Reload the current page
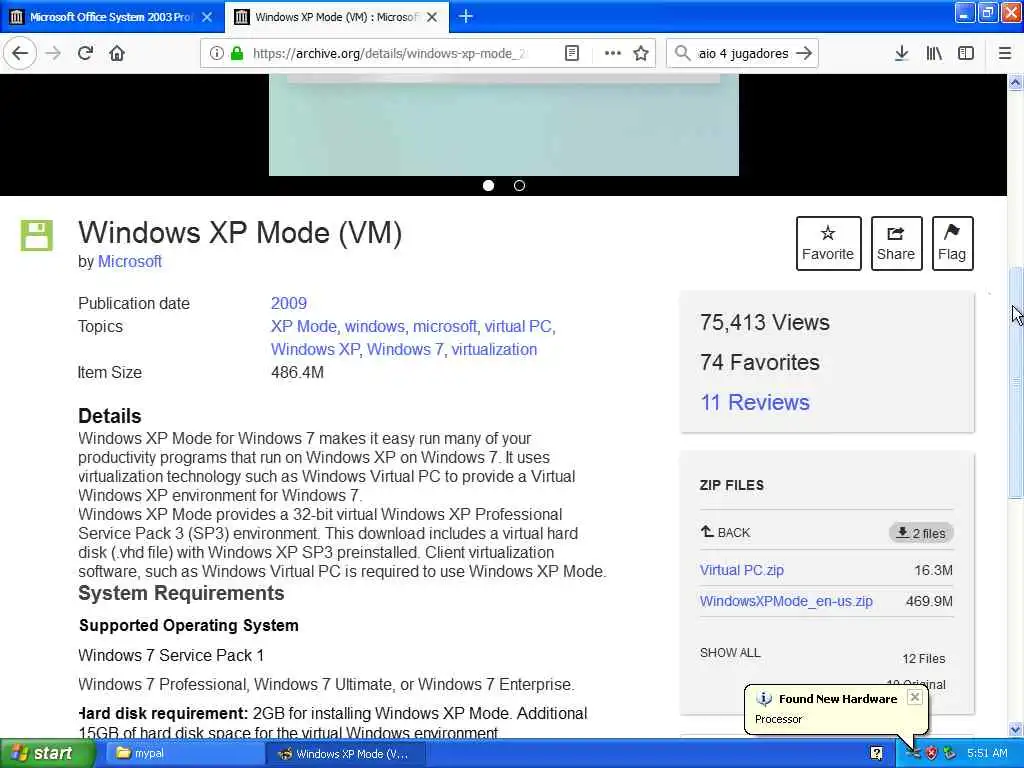This screenshot has width=1024, height=768. tap(86, 53)
